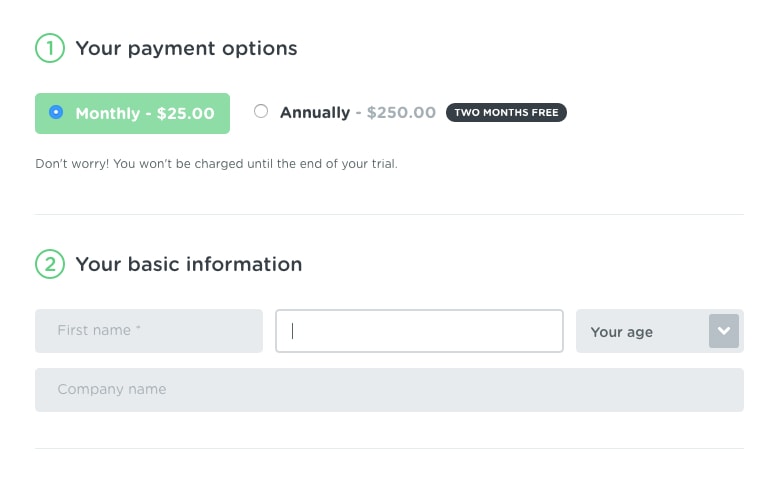The image size is (780, 477).
Task: Click the circled step 1 number icon
Action: [50, 48]
